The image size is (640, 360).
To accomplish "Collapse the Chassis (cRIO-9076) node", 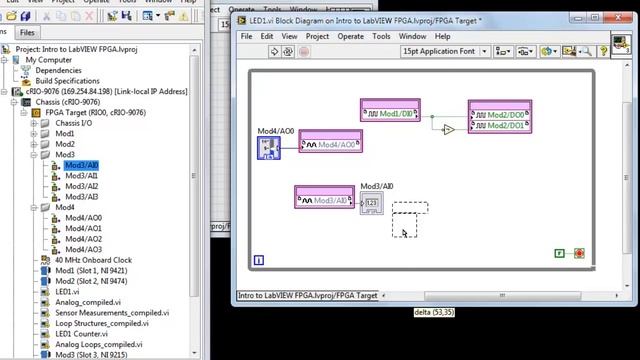I will 14,102.
